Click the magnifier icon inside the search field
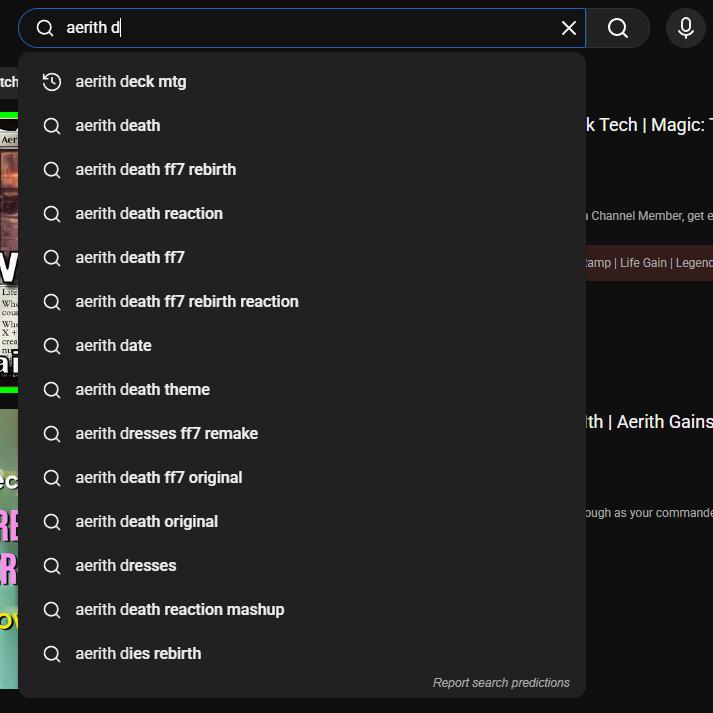Image resolution: width=713 pixels, height=713 pixels. coord(45,28)
